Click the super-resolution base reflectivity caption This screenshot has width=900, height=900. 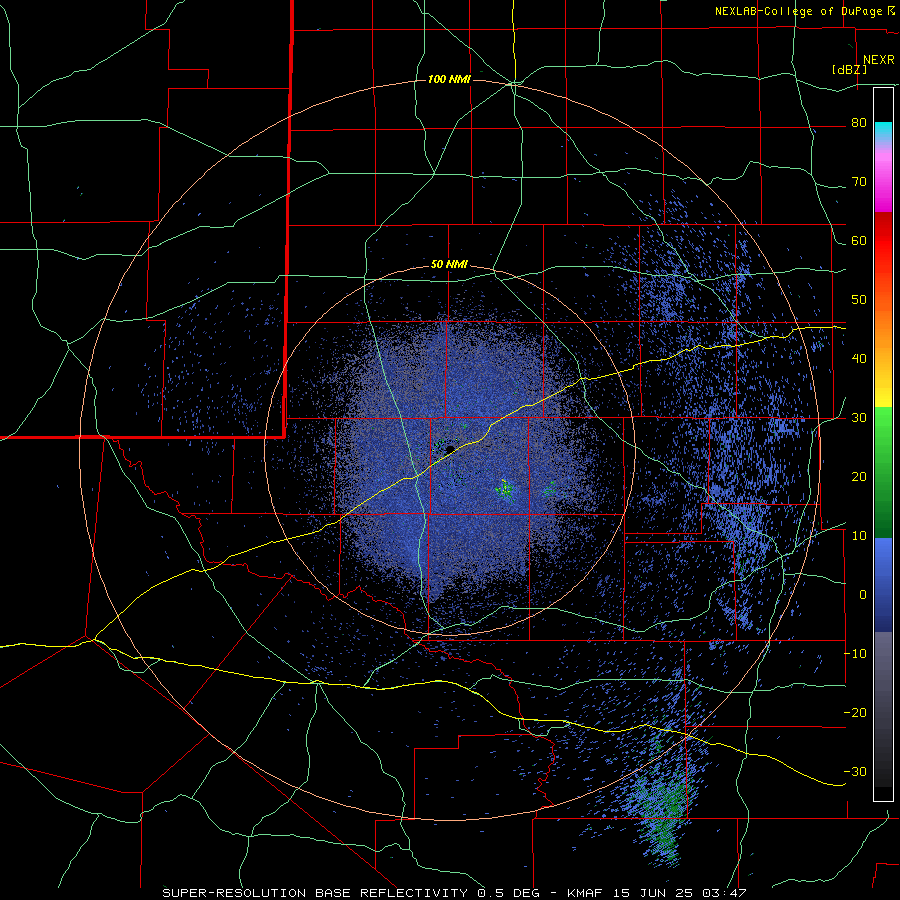455,893
